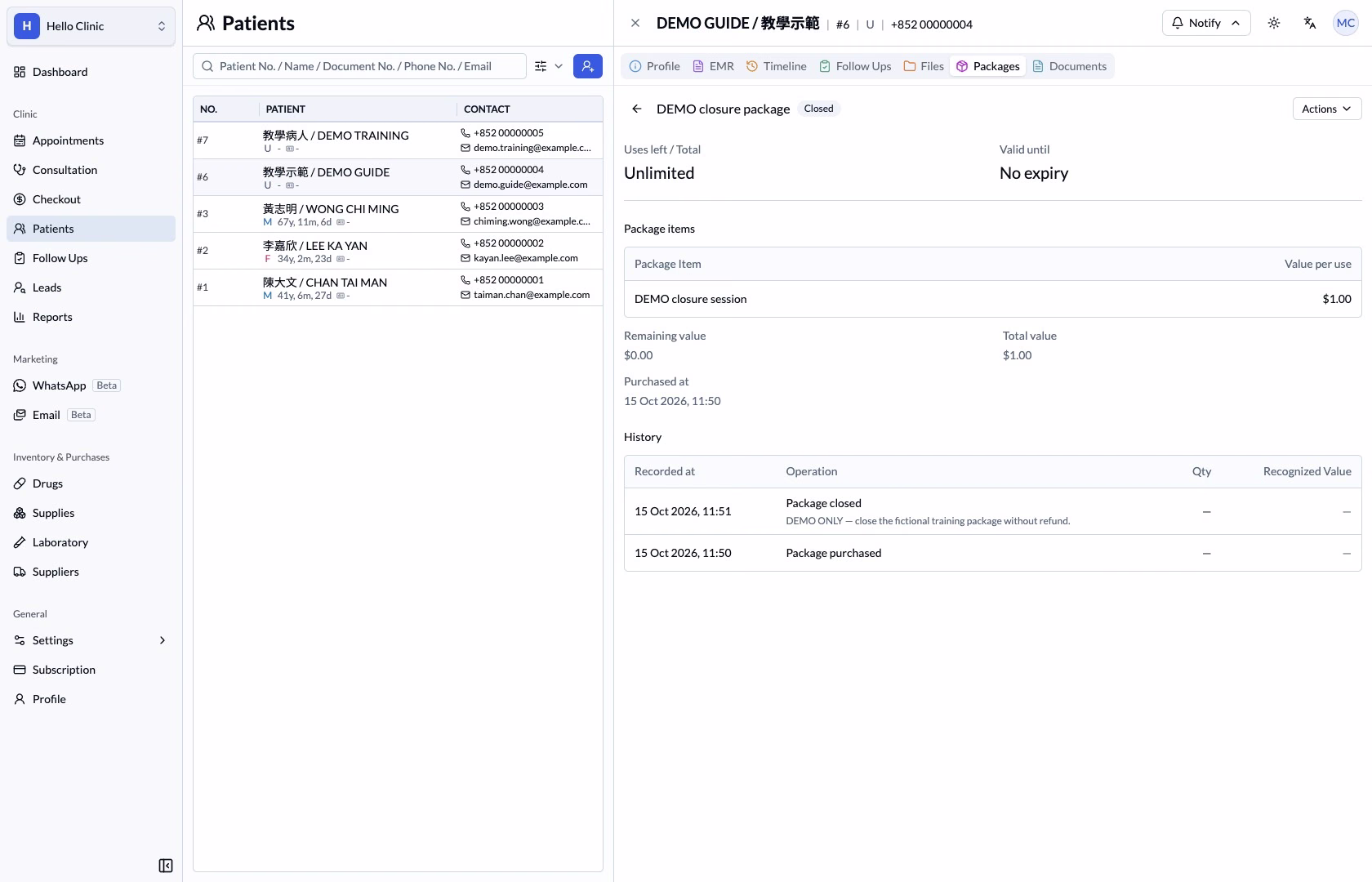The width and height of the screenshot is (1372, 882).
Task: Focus the patient search input field
Action: tap(359, 66)
